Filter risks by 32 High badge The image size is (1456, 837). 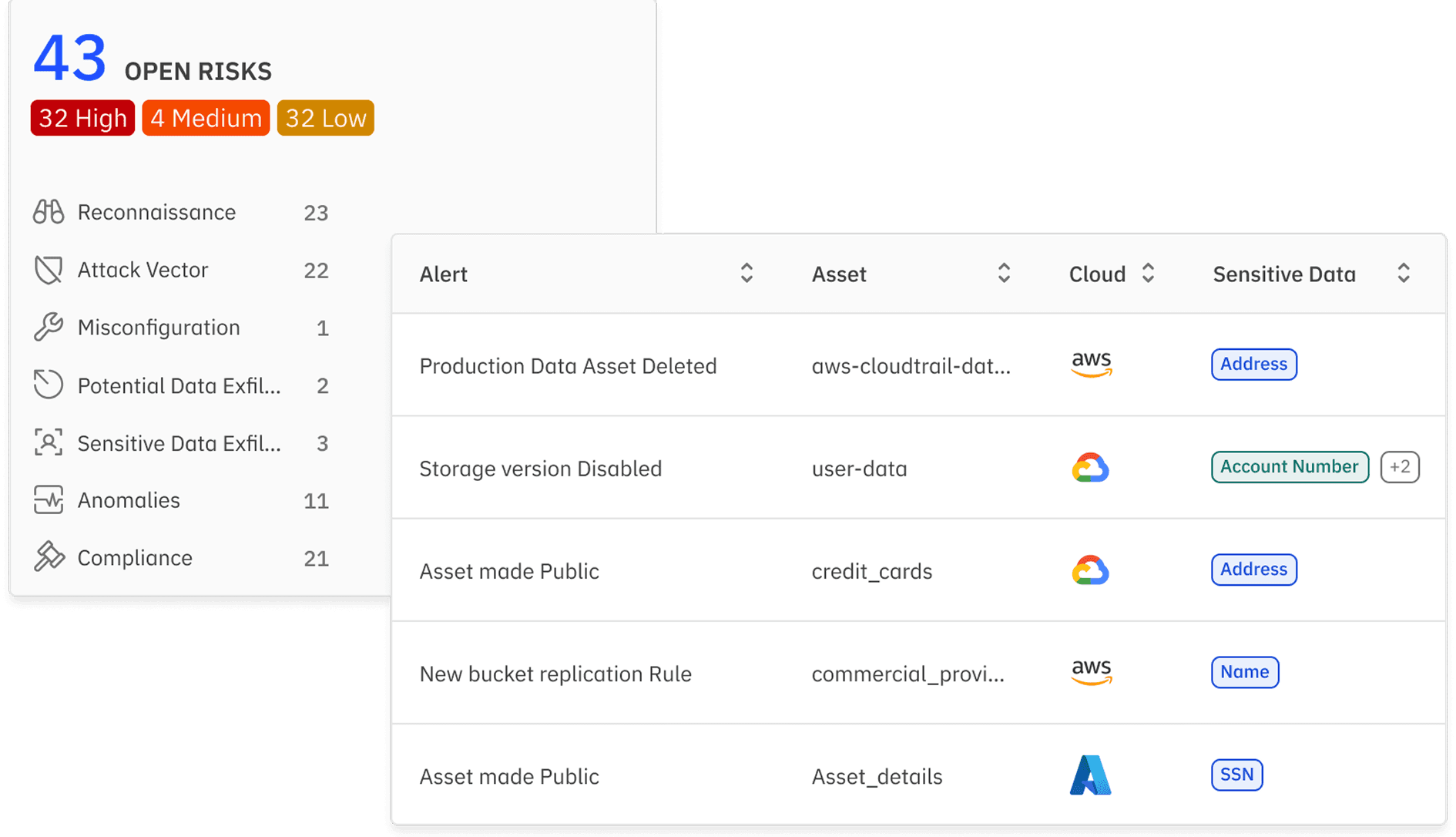point(82,118)
